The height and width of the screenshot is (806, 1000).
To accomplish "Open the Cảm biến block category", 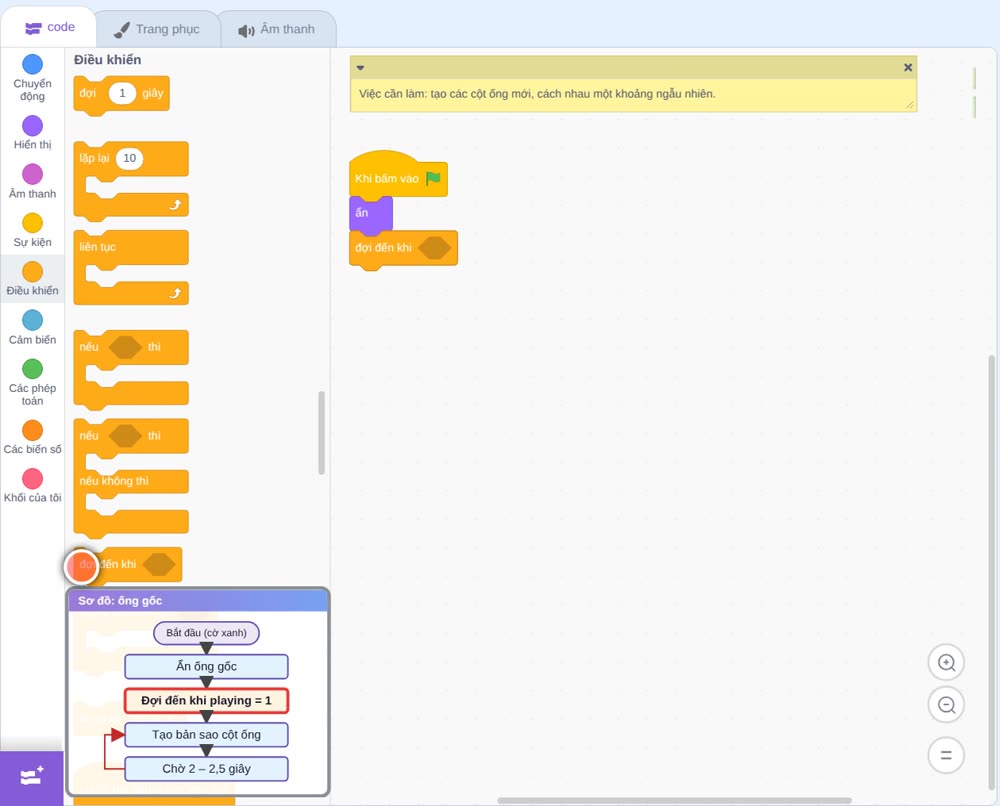I will coord(33,328).
